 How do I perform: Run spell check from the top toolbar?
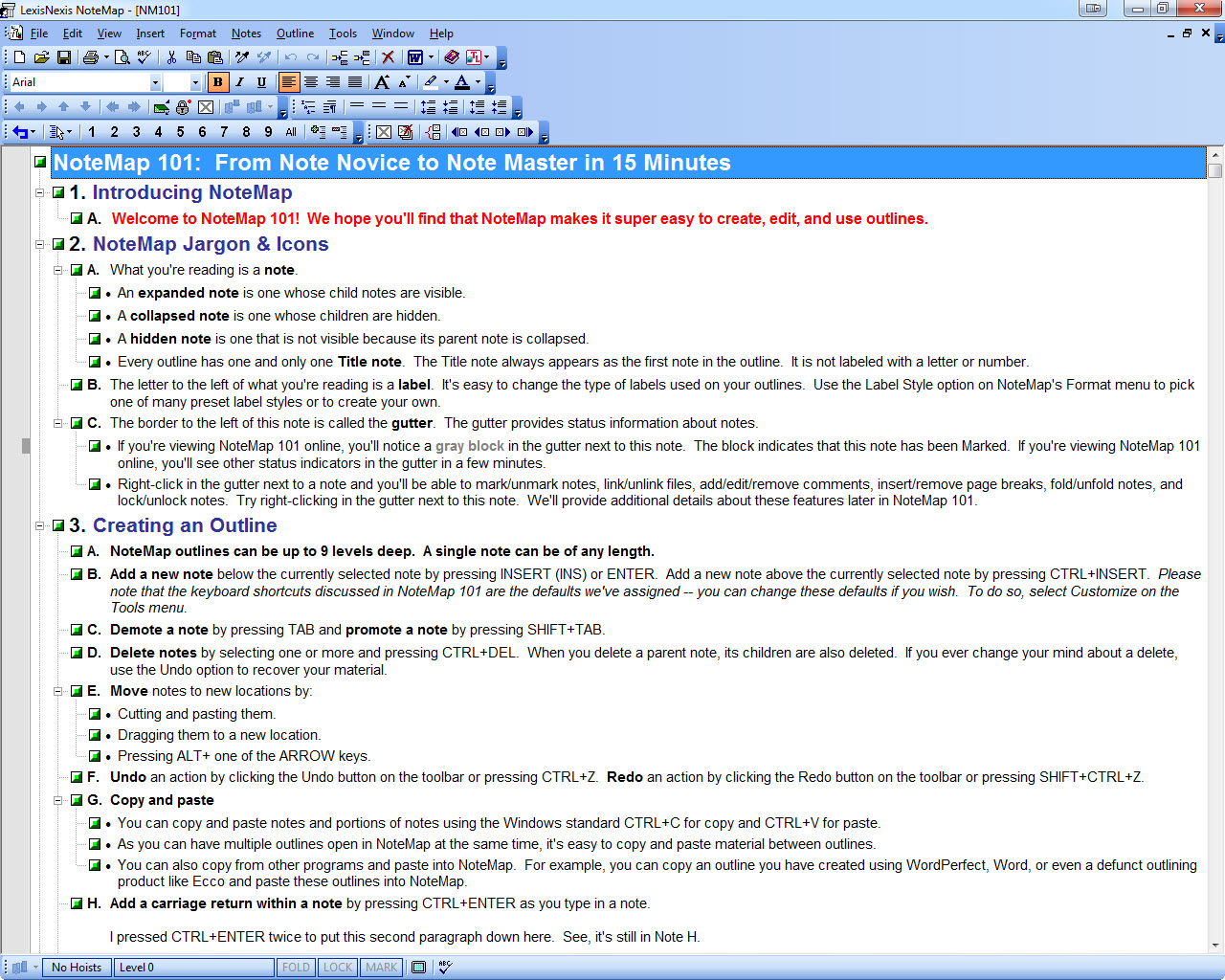click(x=145, y=57)
